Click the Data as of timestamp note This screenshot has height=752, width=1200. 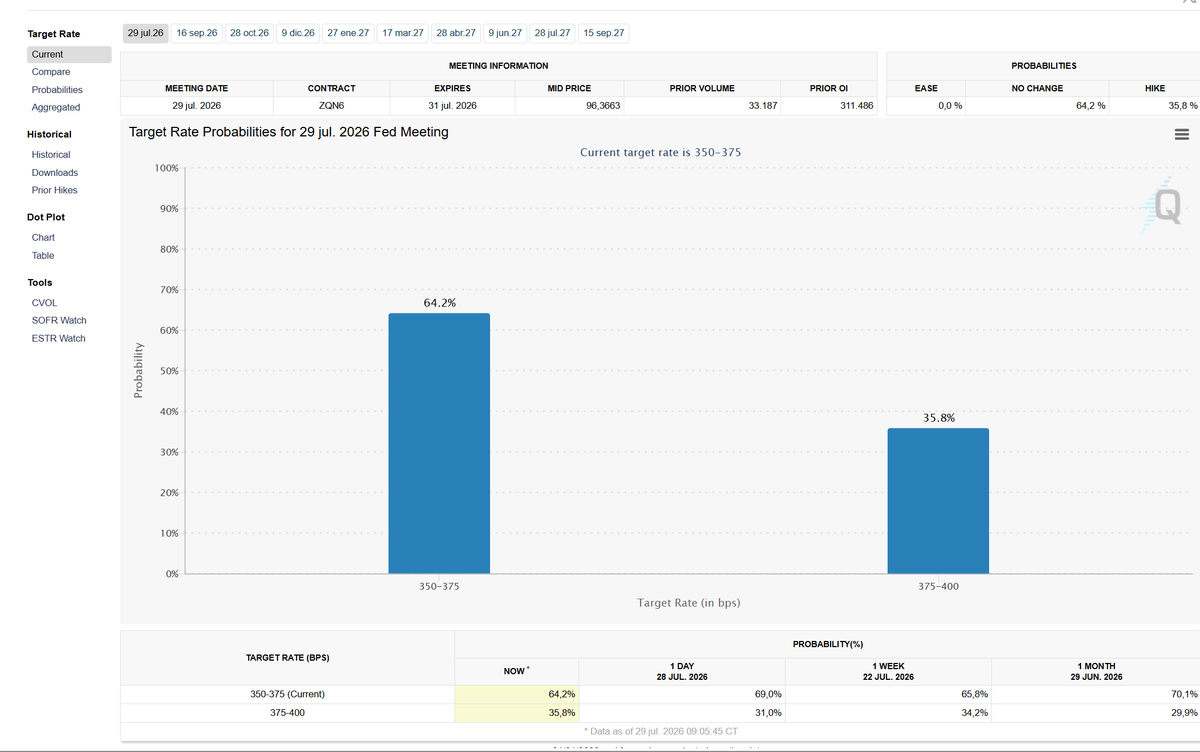point(661,732)
